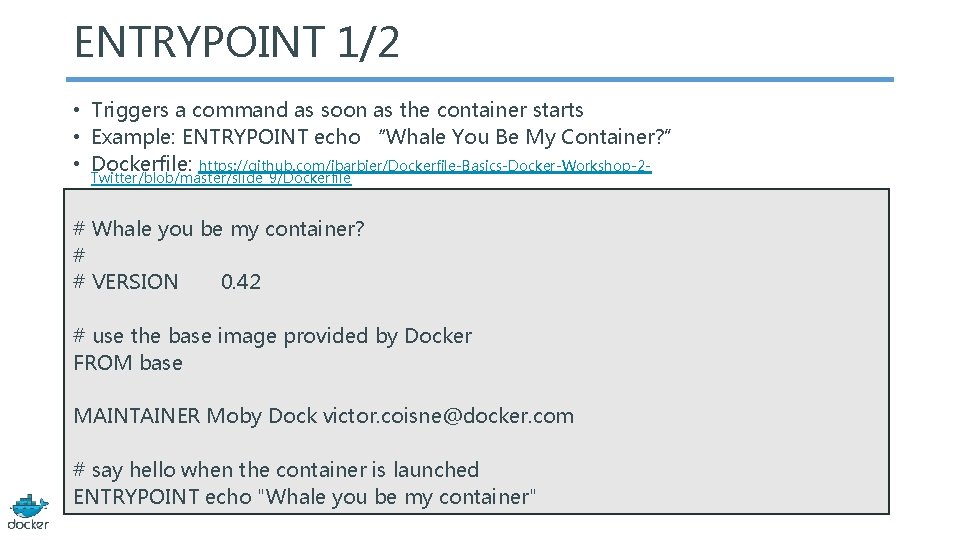Image resolution: width=960 pixels, height=540 pixels.
Task: Click the "# say hello when" comment line
Action: click(276, 470)
